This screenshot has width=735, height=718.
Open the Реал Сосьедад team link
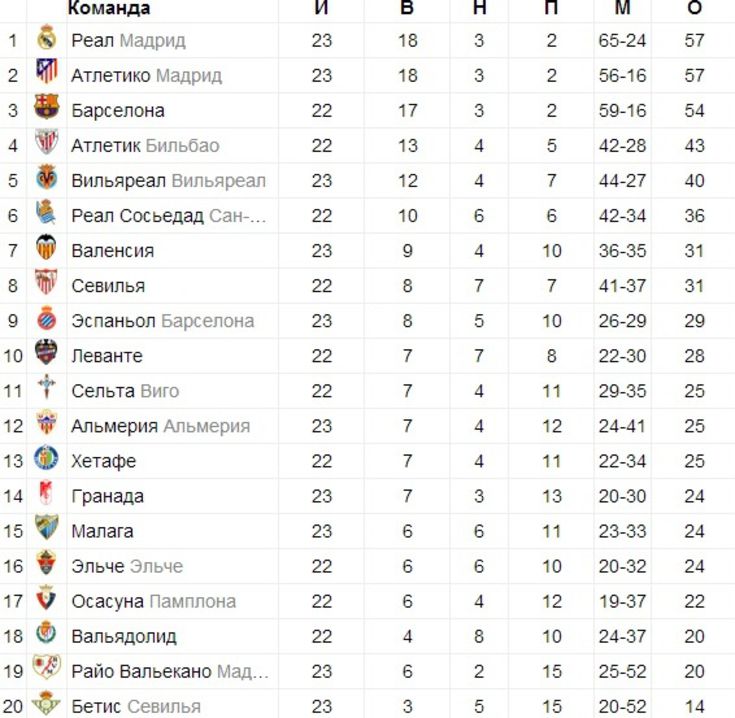137,216
